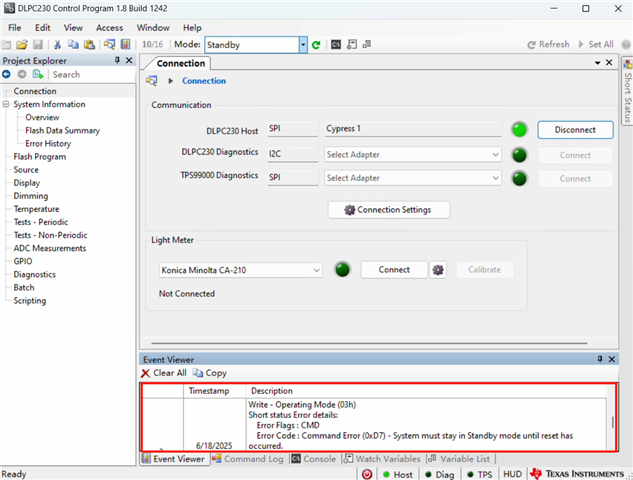This screenshot has width=633, height=480.
Task: Open the Konica Minolta CA-210 light meter dropdown
Action: tap(316, 270)
